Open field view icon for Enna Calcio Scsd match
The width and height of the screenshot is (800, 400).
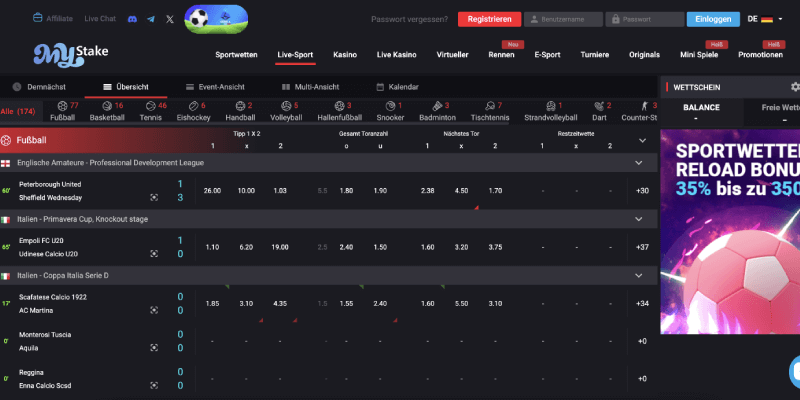[x=154, y=386]
